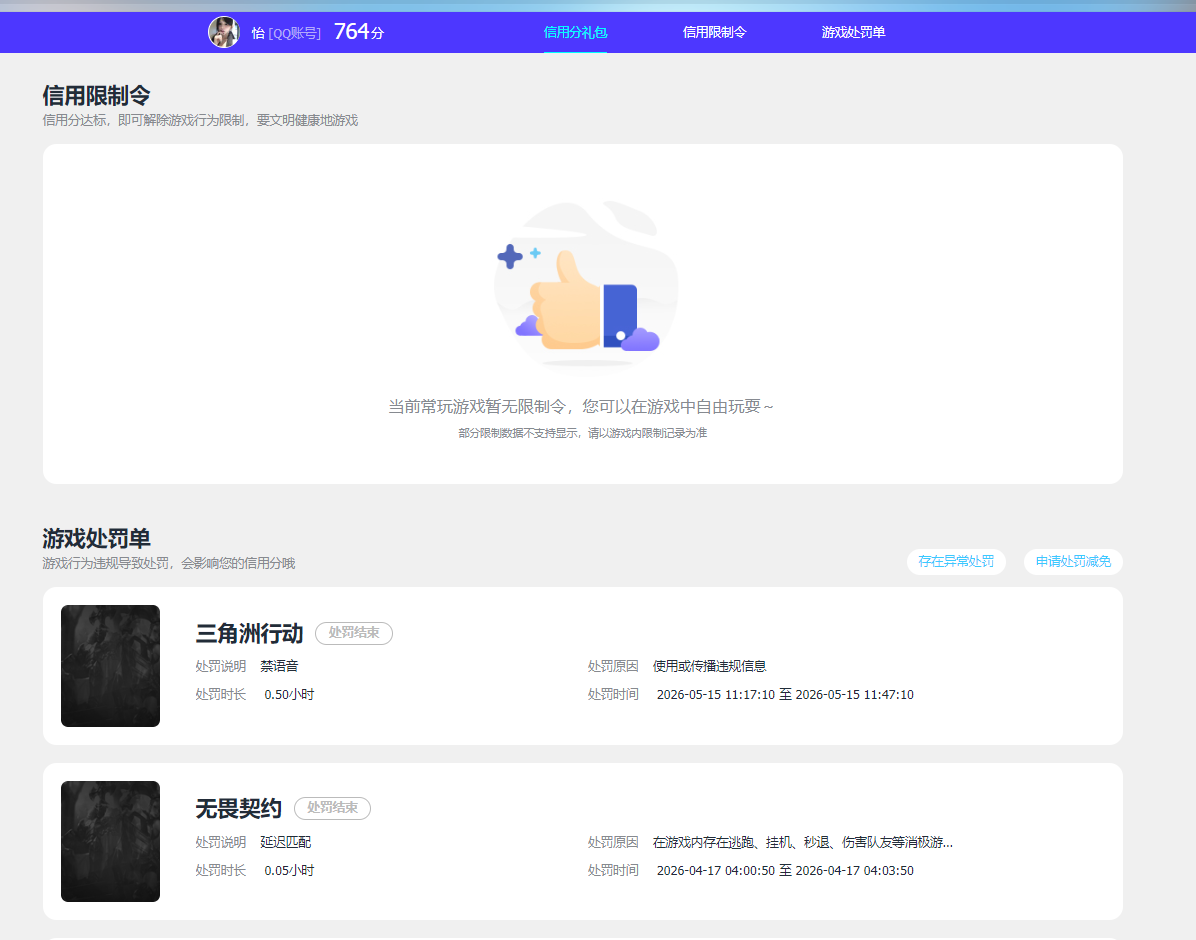Select the 2026-05-15 penalty time range
The image size is (1196, 940).
(785, 694)
